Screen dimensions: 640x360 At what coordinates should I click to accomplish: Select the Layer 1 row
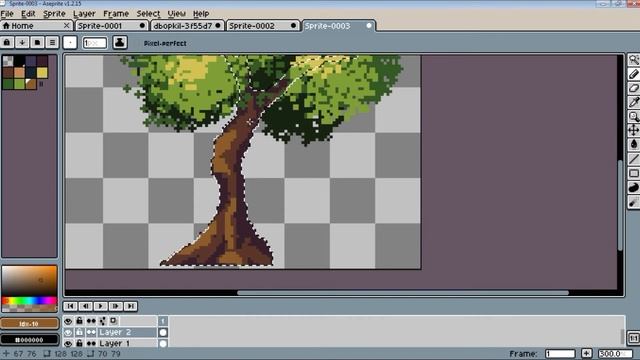(127, 343)
